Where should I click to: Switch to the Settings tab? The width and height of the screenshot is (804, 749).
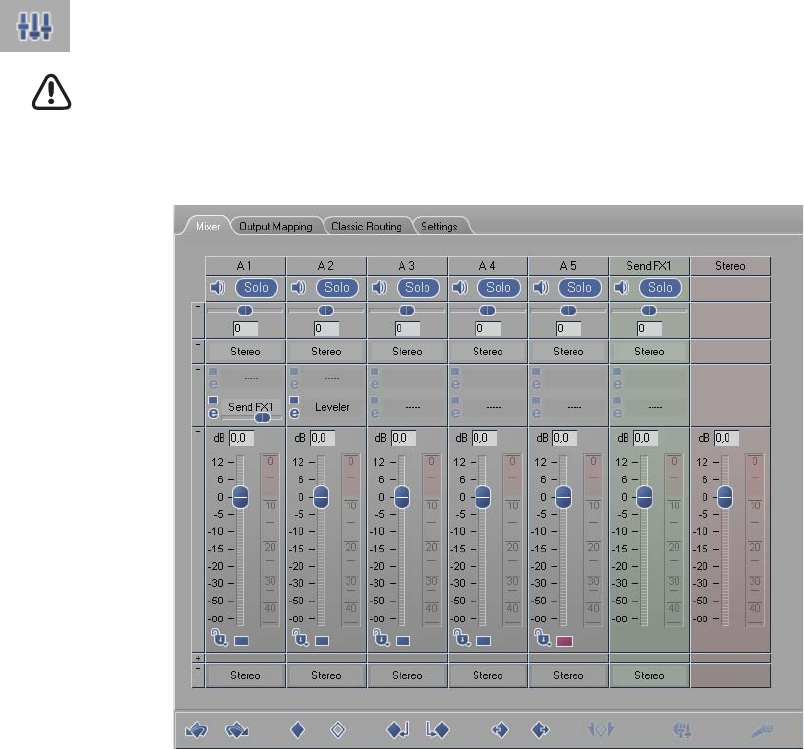pyautogui.click(x=439, y=226)
